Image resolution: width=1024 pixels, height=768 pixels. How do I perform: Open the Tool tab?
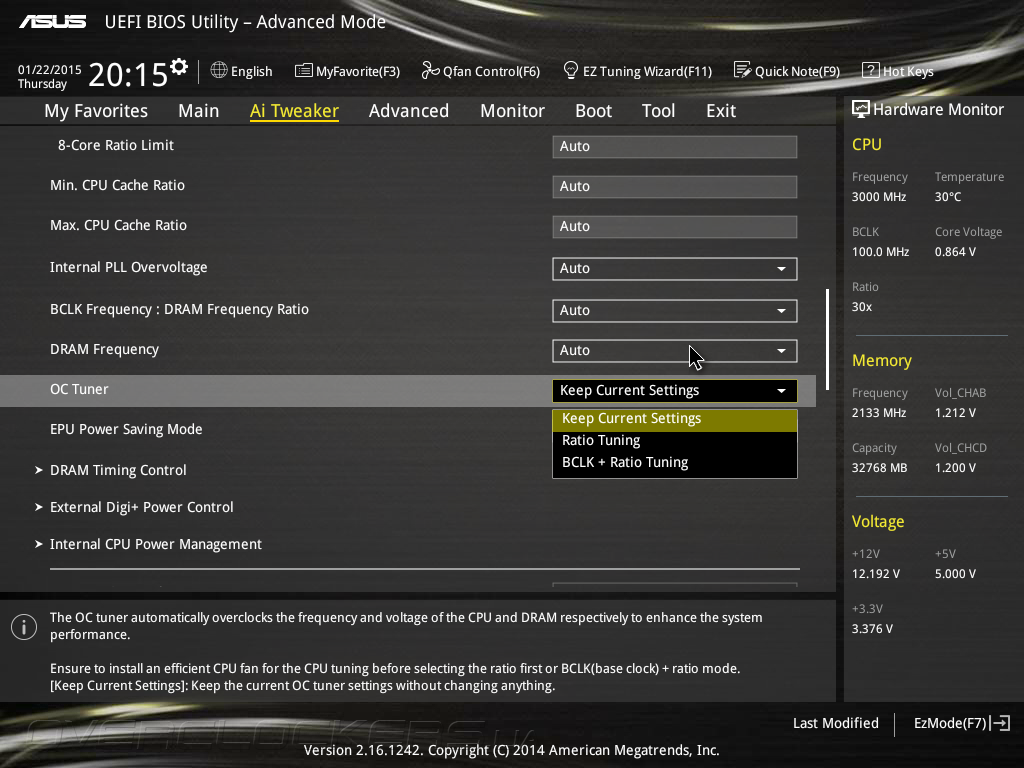tap(658, 111)
